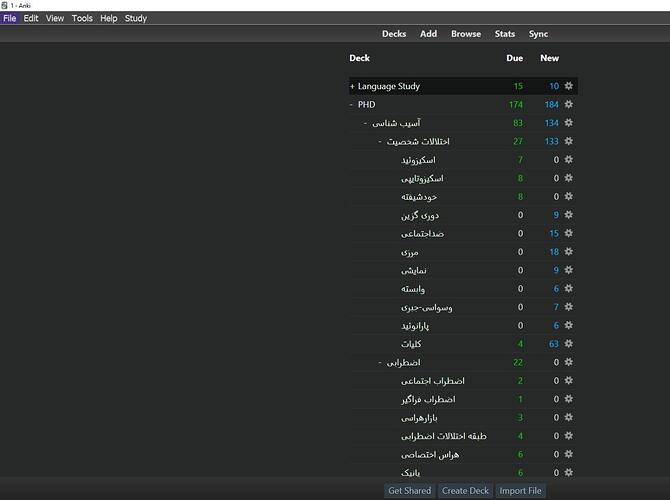Open the آسیب شناسی deck
The height and width of the screenshot is (500, 670).
coord(396,123)
